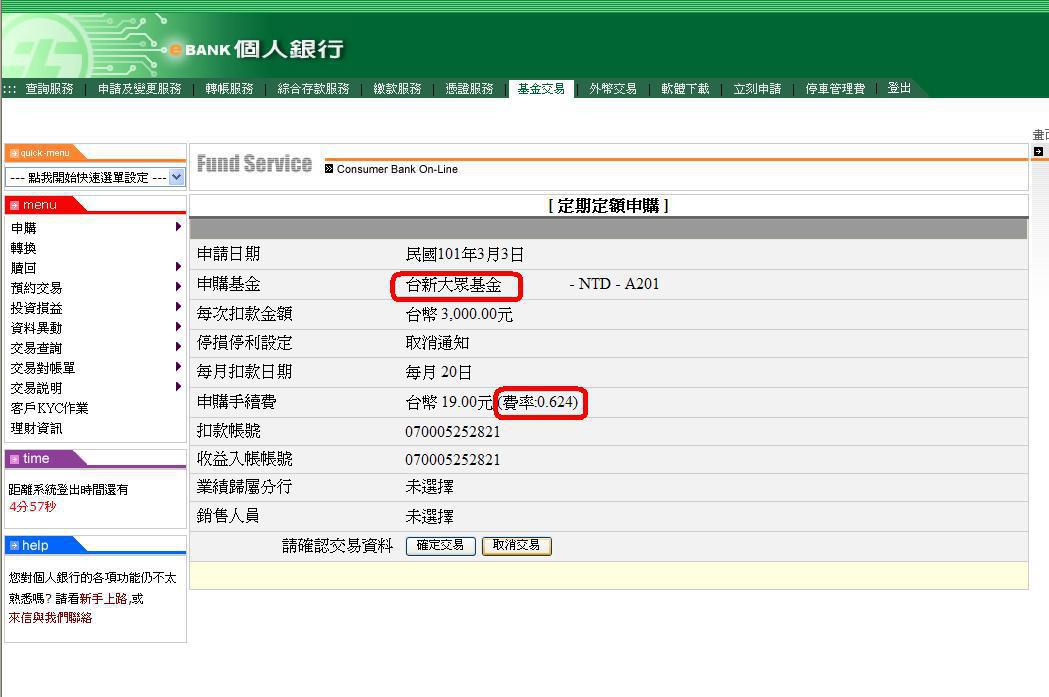This screenshot has width=1049, height=697.
Task: Open 理財資訊 in the side menu
Action: point(36,429)
